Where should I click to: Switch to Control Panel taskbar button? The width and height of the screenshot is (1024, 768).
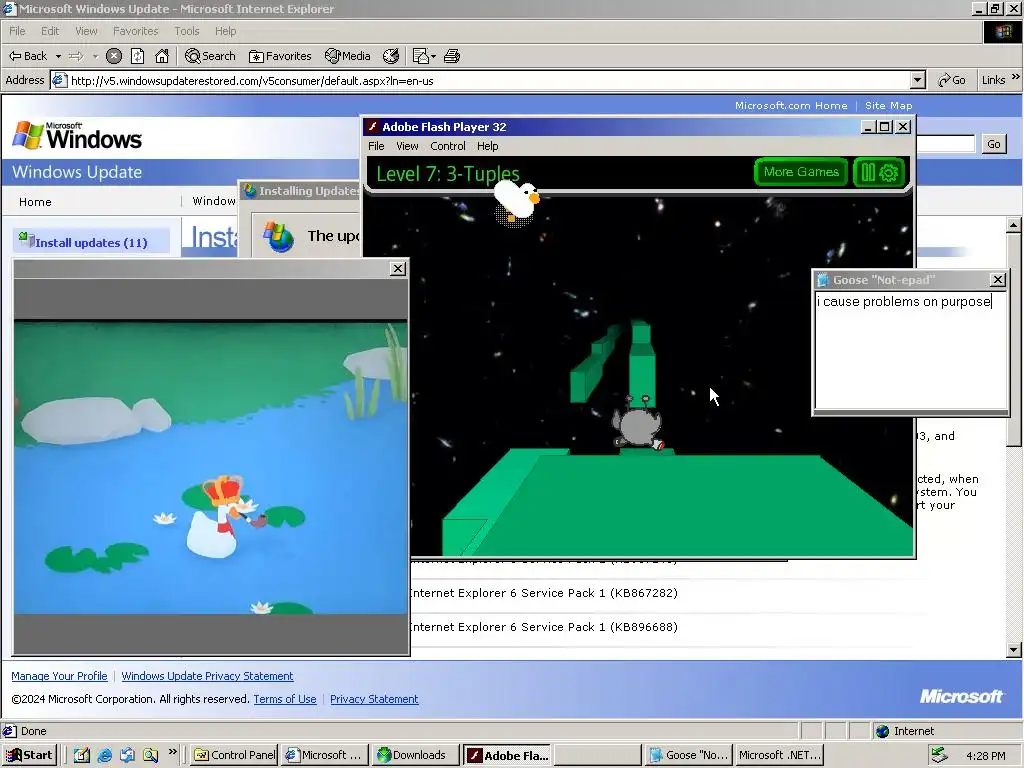(234, 755)
